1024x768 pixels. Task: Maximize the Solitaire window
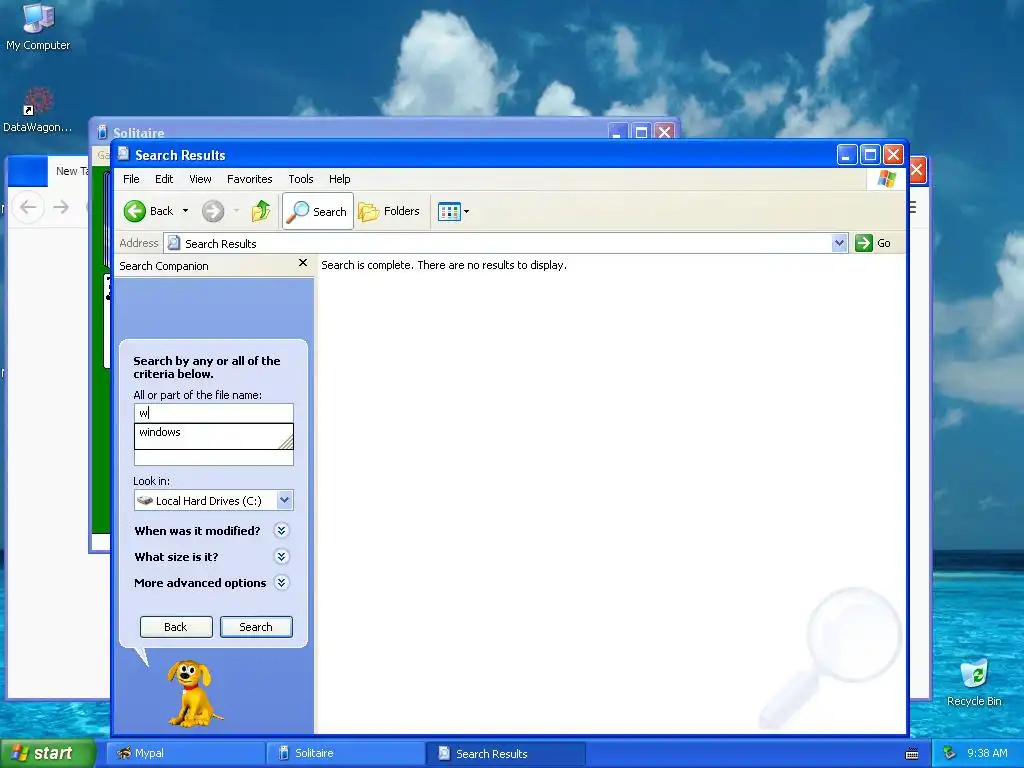coord(641,132)
